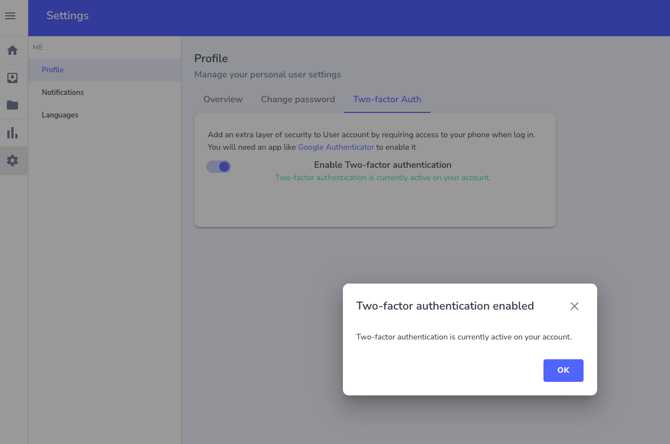Viewport: 670px width, 444px height.
Task: Open the inbox tray icon
Action: pos(12,78)
